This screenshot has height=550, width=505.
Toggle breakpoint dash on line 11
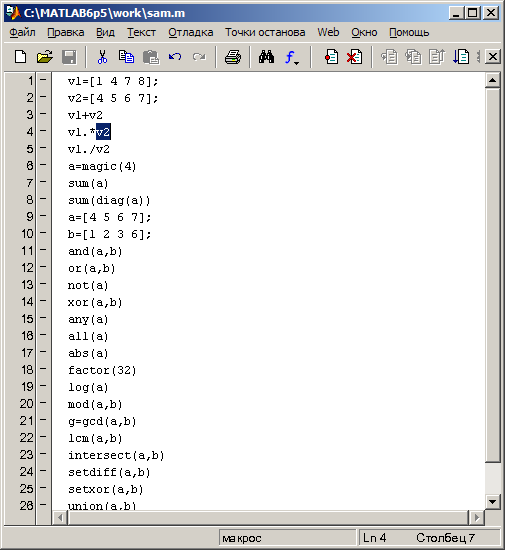[43, 250]
